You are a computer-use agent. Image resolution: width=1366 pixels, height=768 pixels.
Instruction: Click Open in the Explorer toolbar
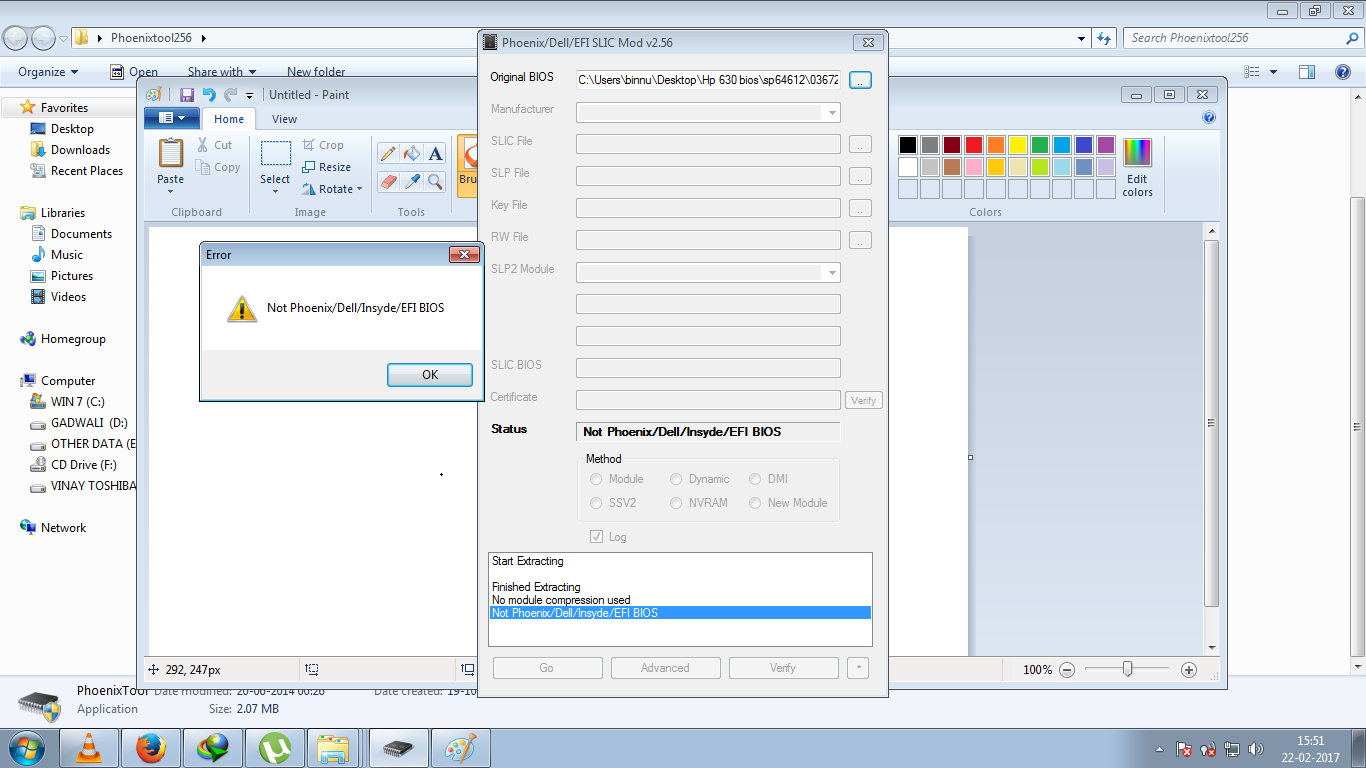coord(134,72)
